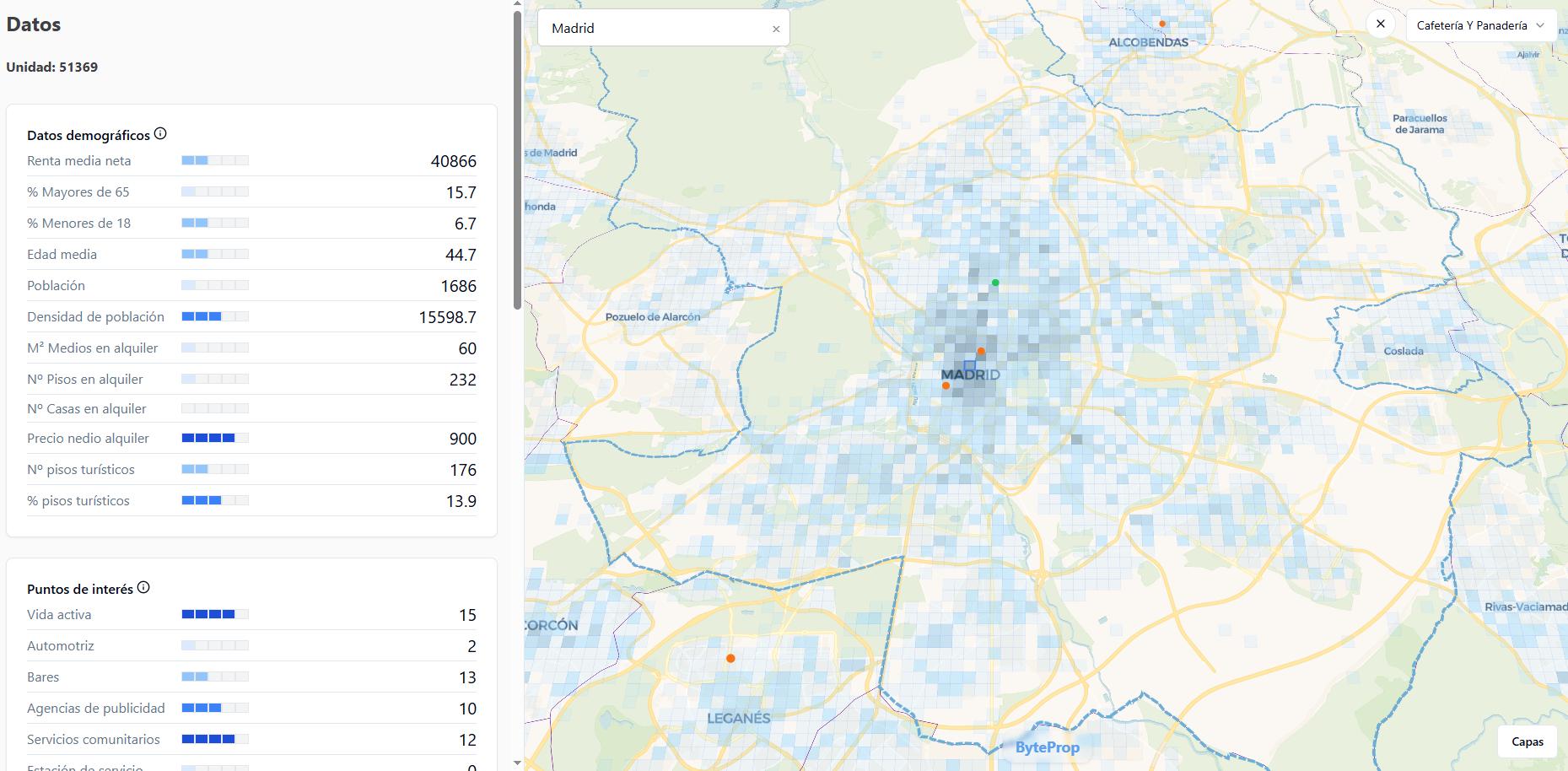The height and width of the screenshot is (771, 1568).
Task: Click the orange marker southwest of Madrid label
Action: coord(946,385)
